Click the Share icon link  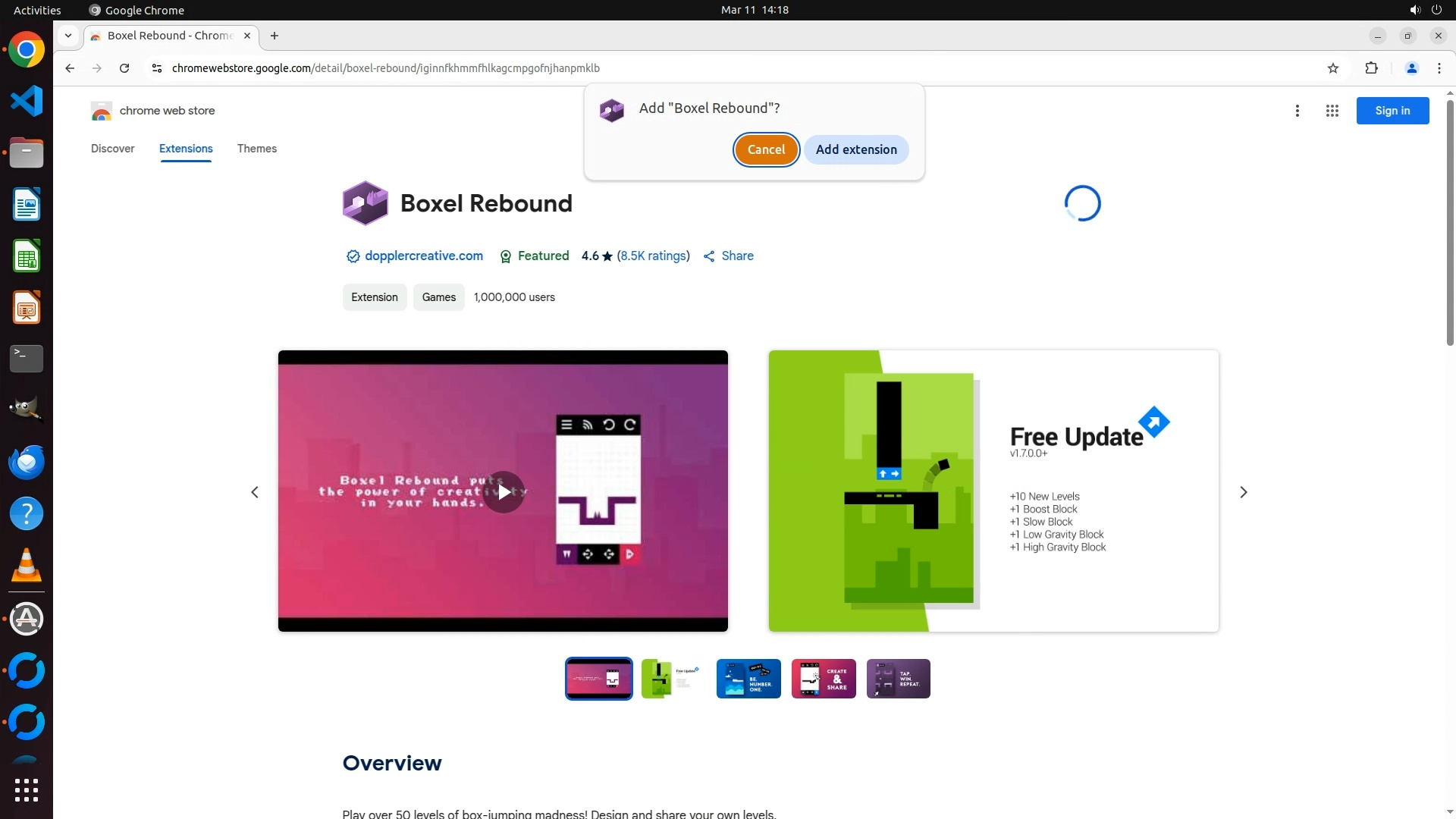click(728, 256)
